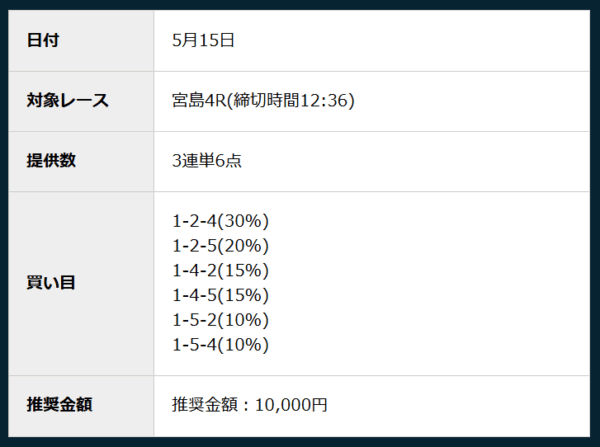Click the deadline time 締切時間12:36
Image resolution: width=600 pixels, height=447 pixels.
[290, 101]
